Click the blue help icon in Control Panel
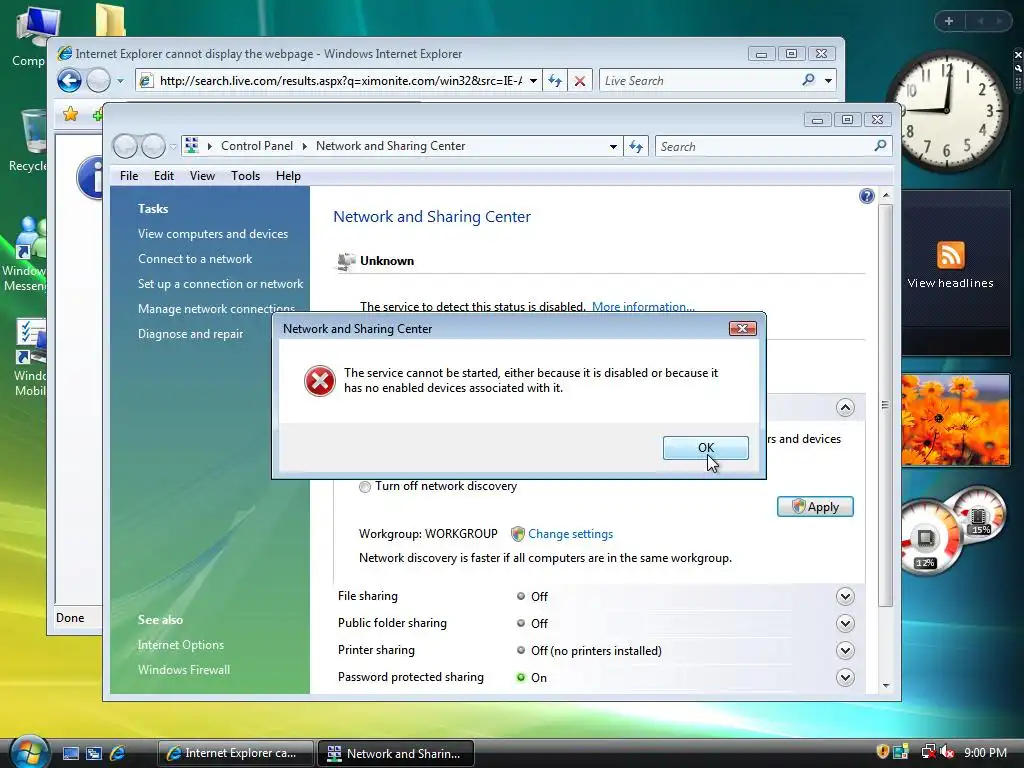 pos(867,196)
